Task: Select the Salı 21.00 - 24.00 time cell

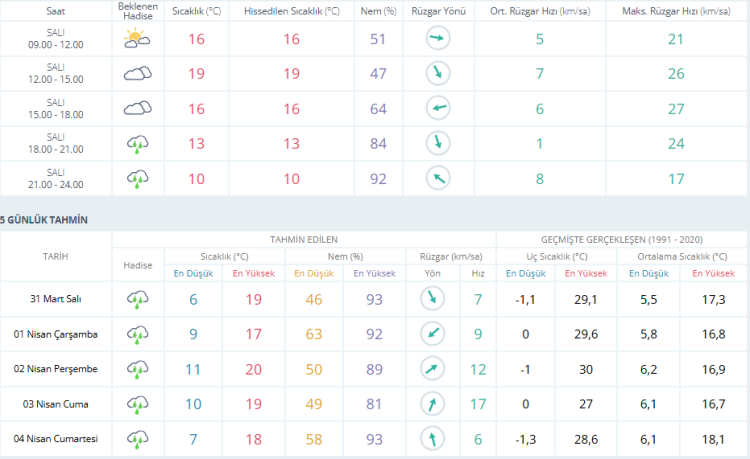Action: coord(55,178)
